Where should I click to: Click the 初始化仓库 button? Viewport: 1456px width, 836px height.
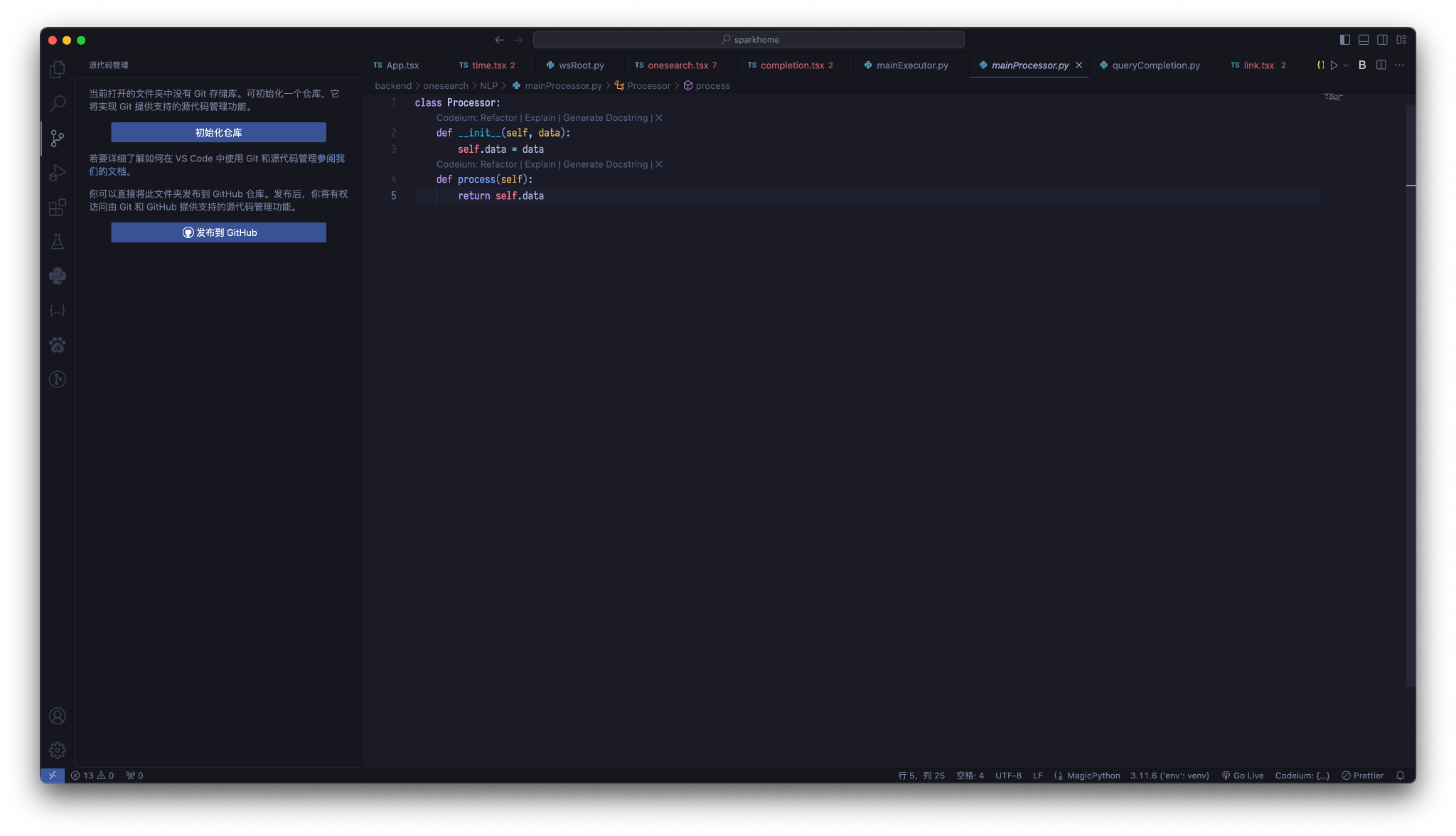[x=218, y=132]
